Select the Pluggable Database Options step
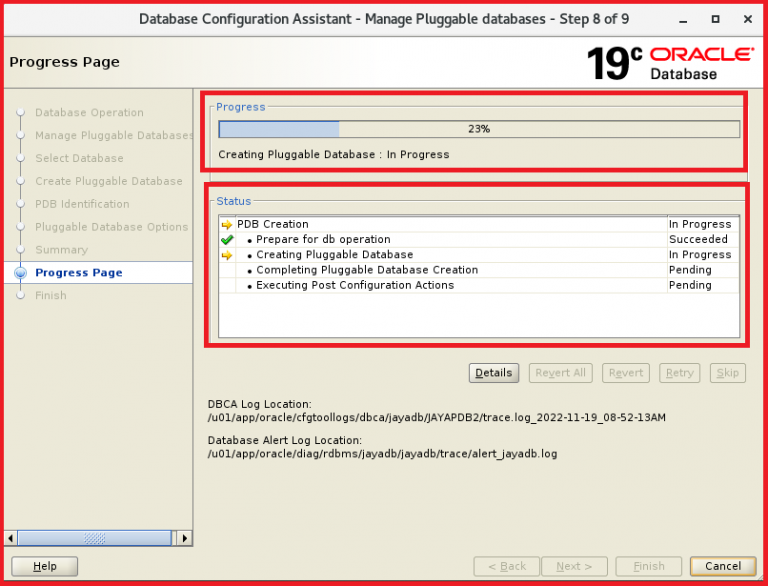This screenshot has height=586, width=768. click(x=111, y=227)
